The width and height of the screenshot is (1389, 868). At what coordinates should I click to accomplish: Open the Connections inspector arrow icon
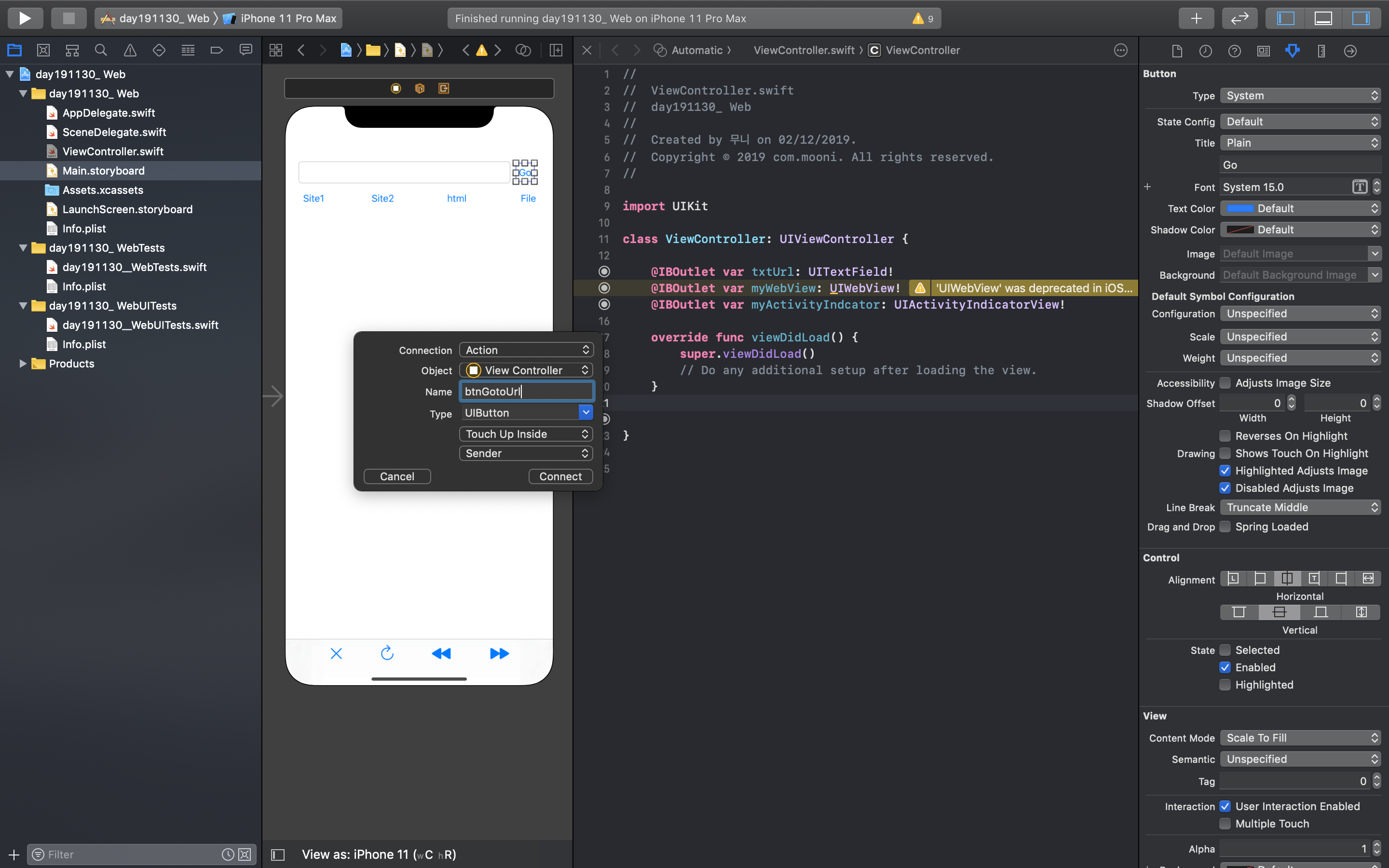(x=1350, y=51)
